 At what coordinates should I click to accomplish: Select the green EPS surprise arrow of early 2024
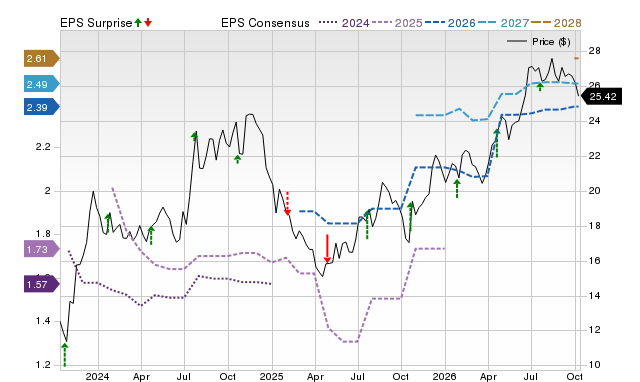pyautogui.click(x=108, y=223)
